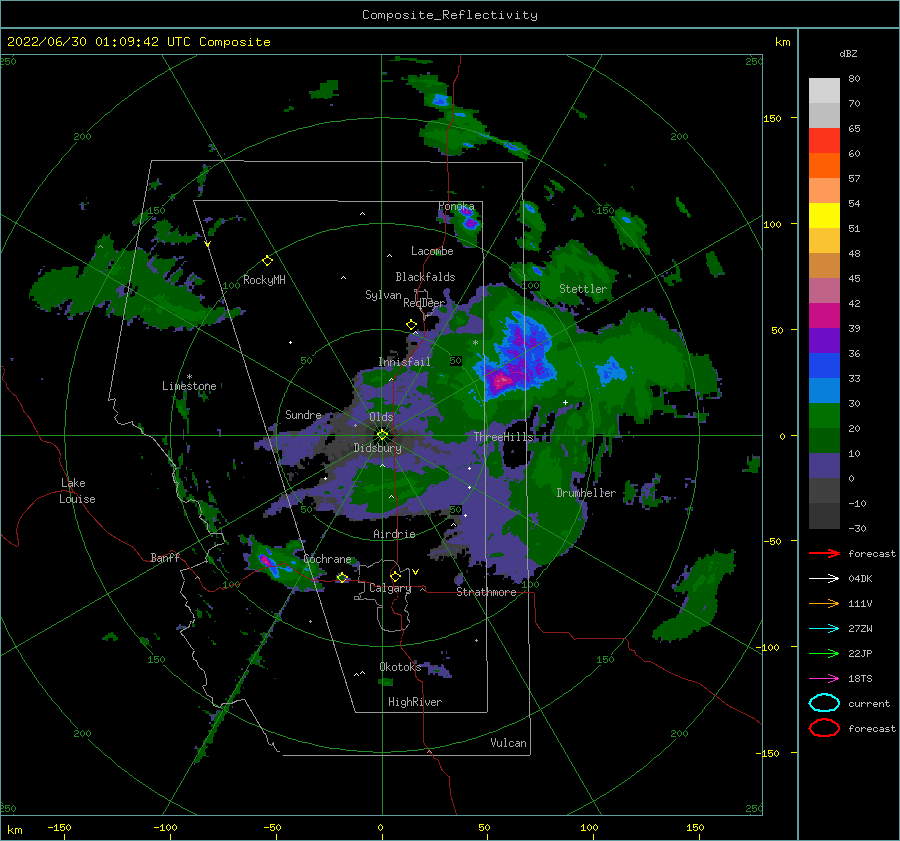The width and height of the screenshot is (900, 841).
Task: Click the Lake Louise label
Action: (x=77, y=491)
